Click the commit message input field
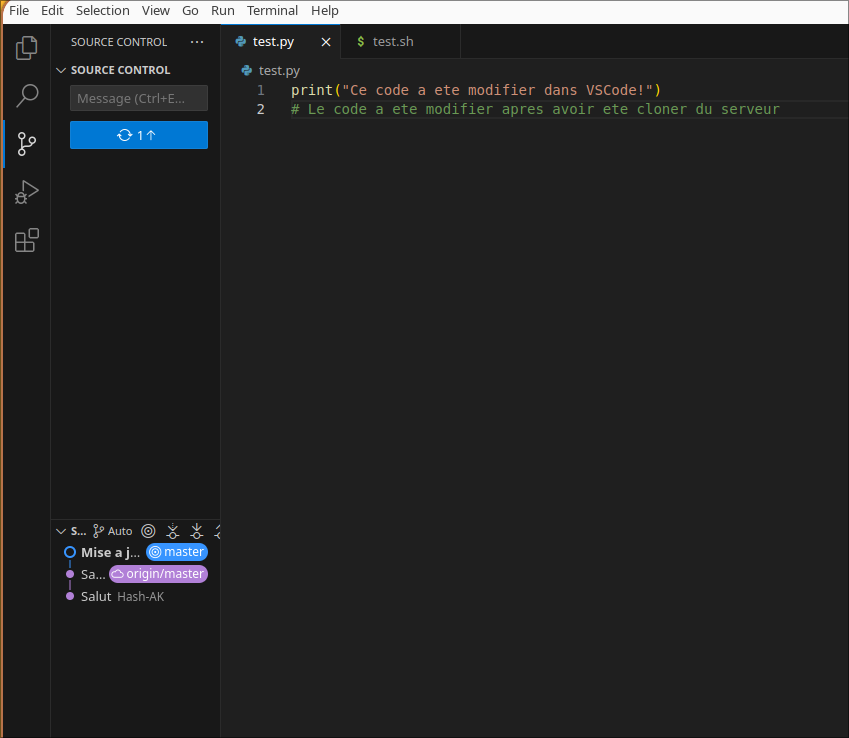Viewport: 849px width, 738px height. click(139, 98)
